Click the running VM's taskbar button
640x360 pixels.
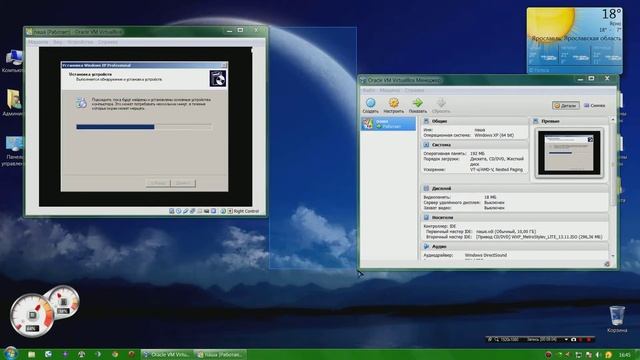pyautogui.click(x=220, y=354)
